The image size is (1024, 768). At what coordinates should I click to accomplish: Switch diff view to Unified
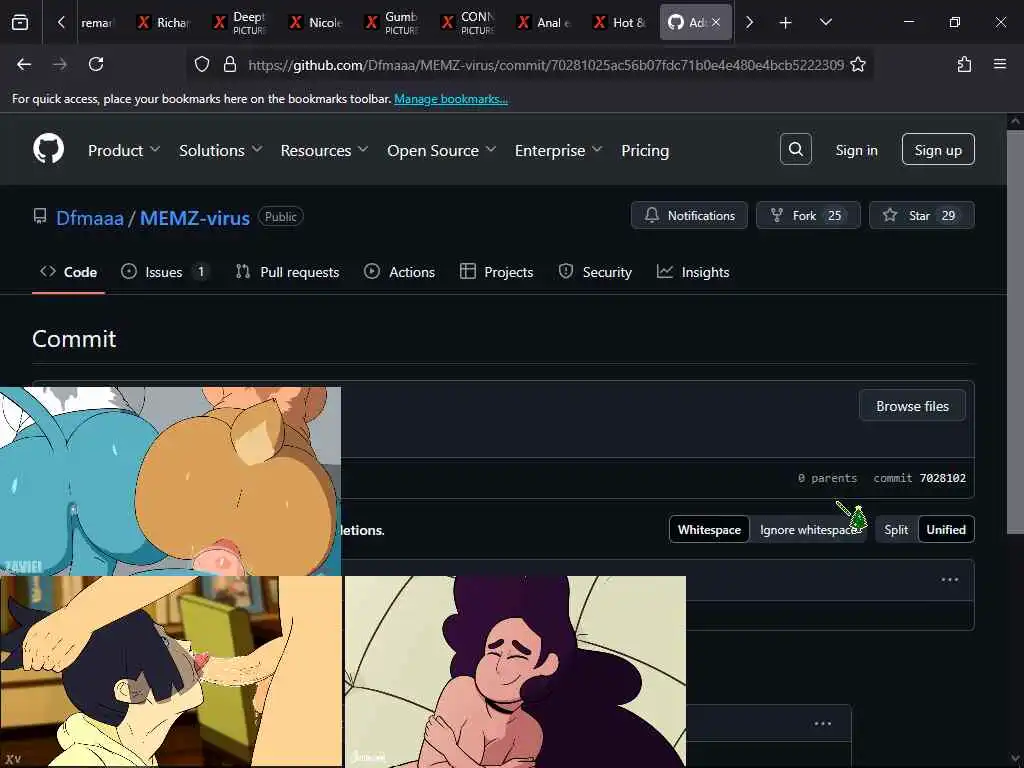tap(946, 529)
